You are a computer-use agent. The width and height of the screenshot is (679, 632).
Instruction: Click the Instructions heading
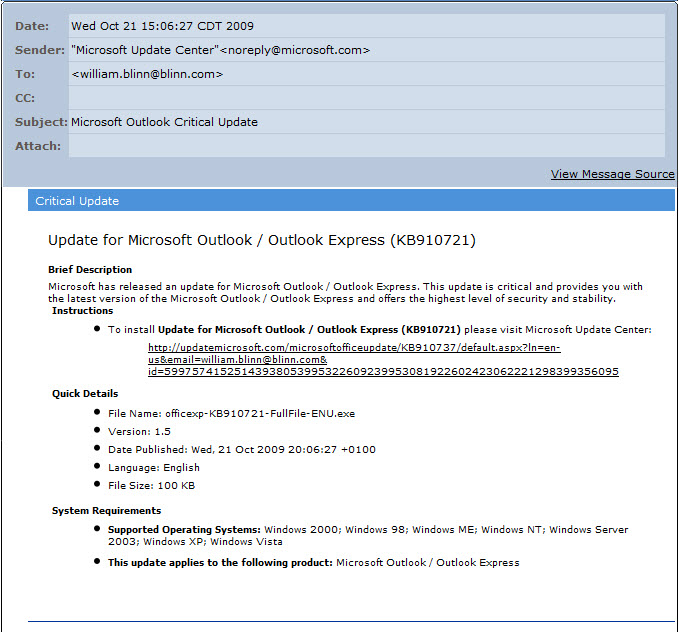pos(82,311)
